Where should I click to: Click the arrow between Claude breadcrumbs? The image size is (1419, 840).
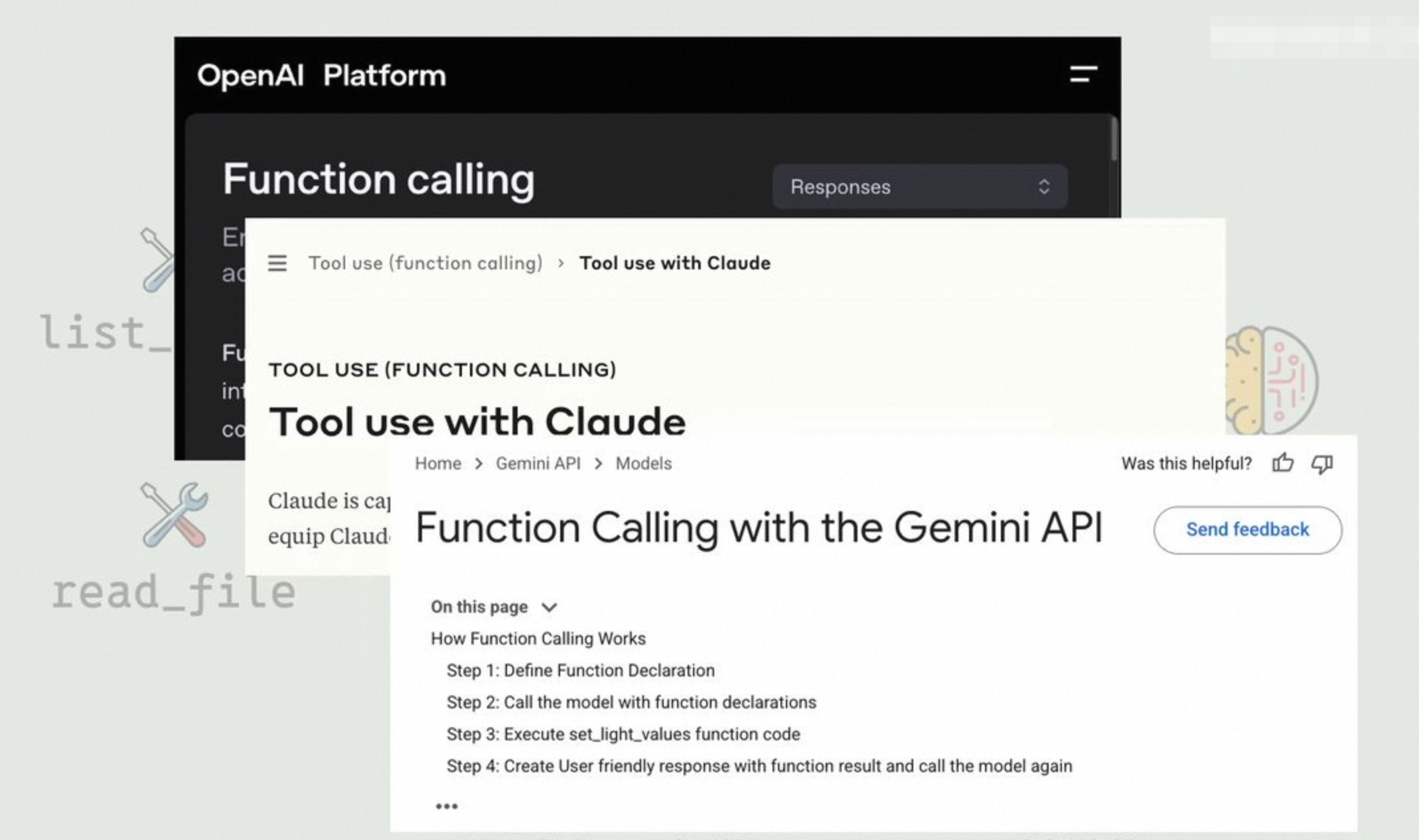tap(561, 264)
